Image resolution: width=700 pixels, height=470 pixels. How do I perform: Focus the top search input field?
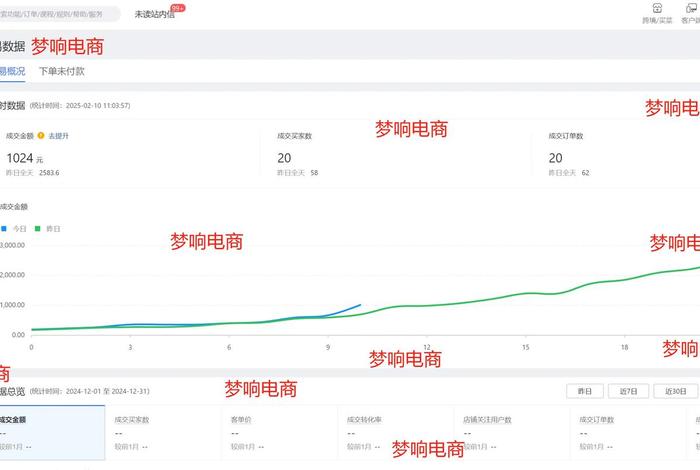[x=58, y=14]
